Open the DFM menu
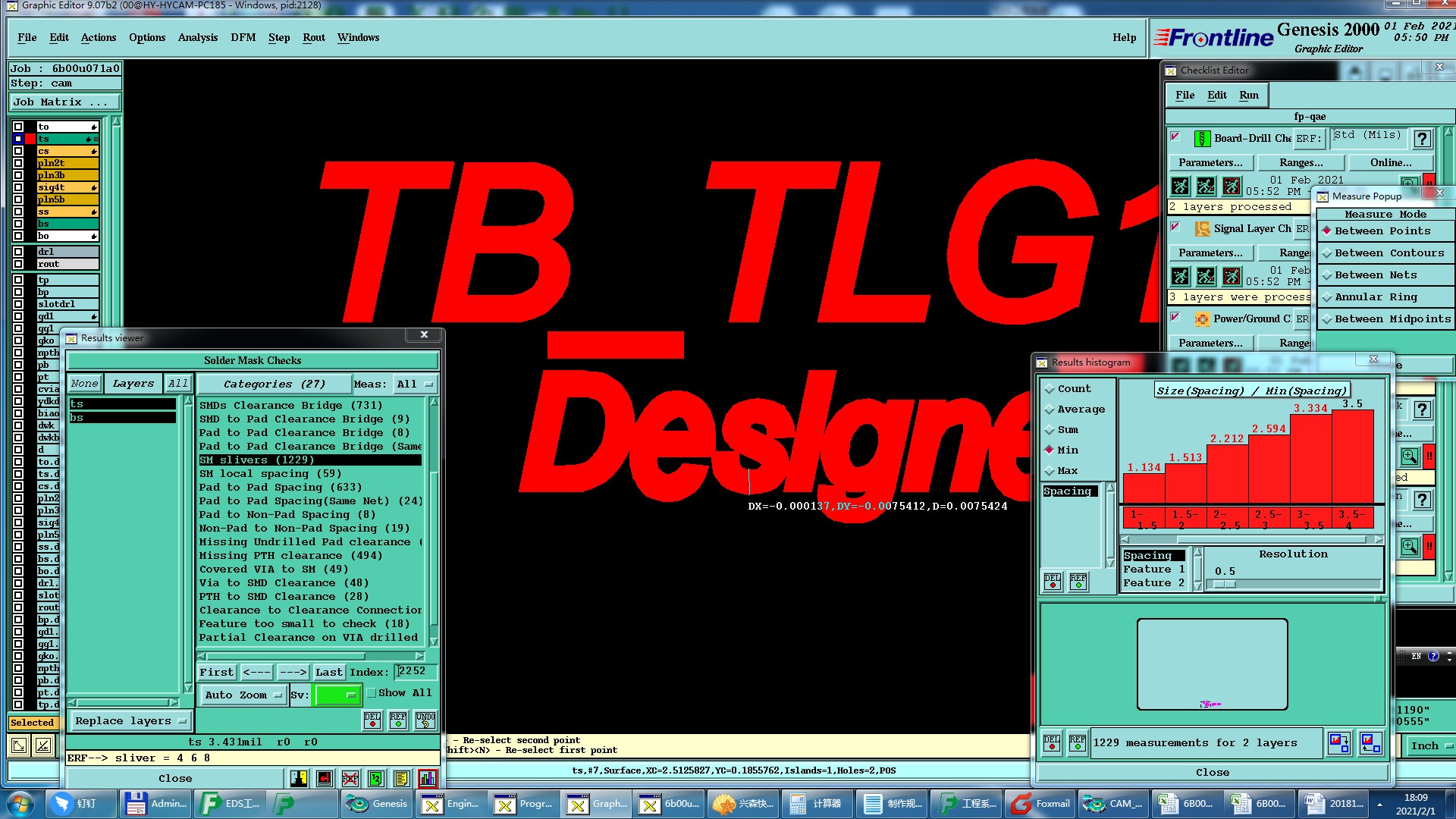Image resolution: width=1456 pixels, height=819 pixels. pyautogui.click(x=243, y=37)
